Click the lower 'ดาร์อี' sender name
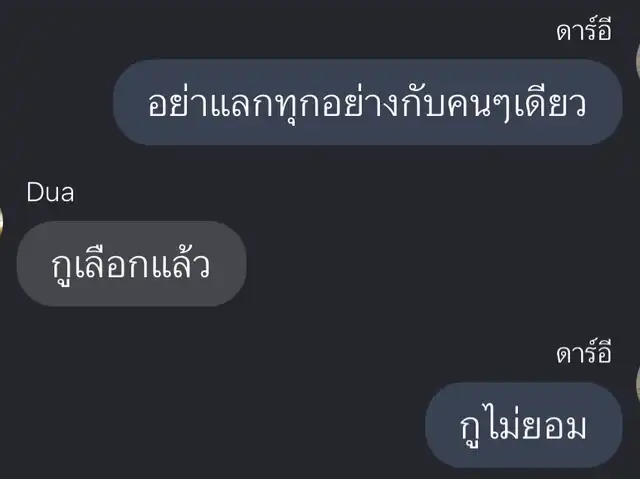 (584, 353)
